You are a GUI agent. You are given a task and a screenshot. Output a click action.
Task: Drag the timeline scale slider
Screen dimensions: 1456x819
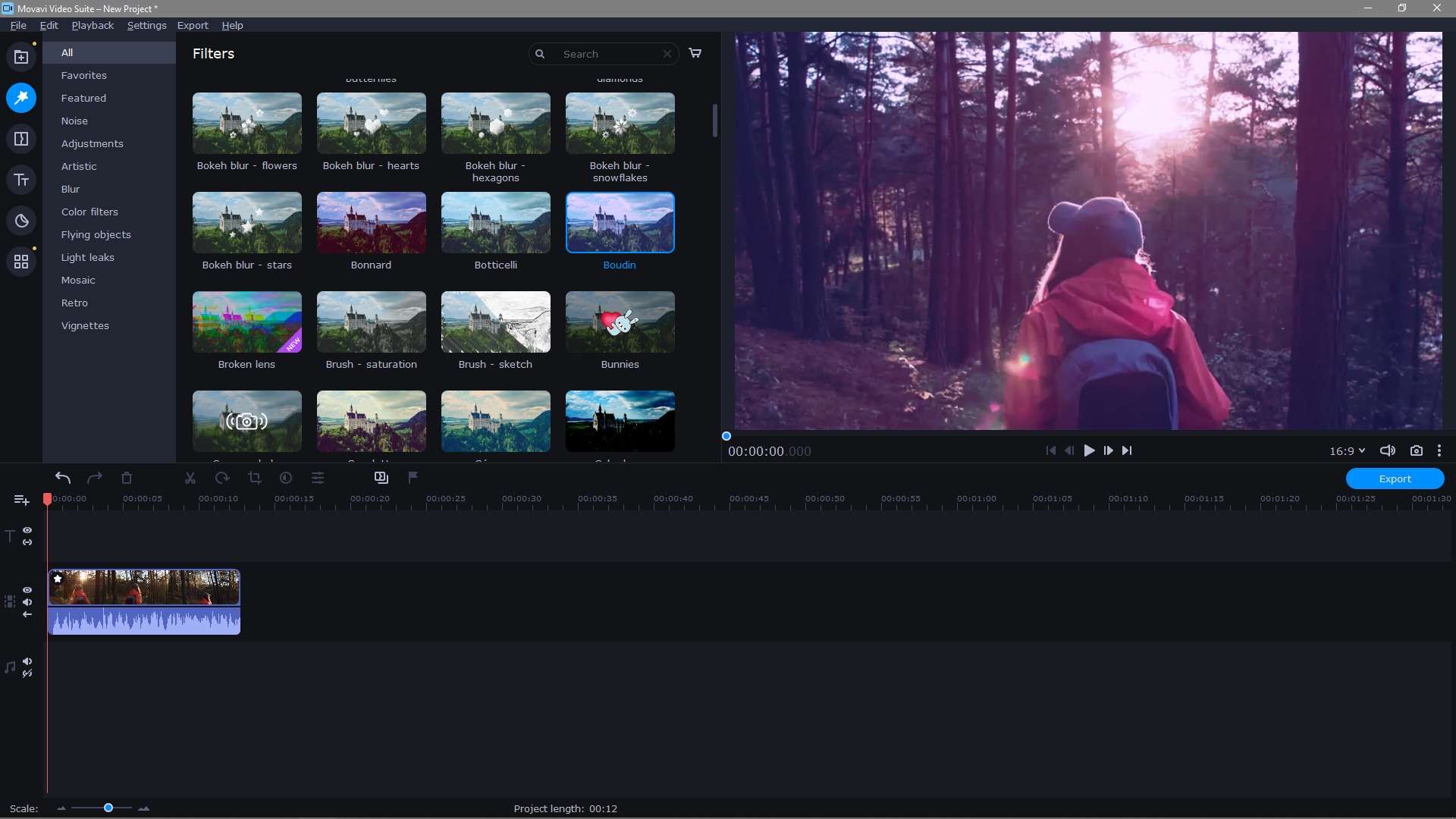[108, 808]
